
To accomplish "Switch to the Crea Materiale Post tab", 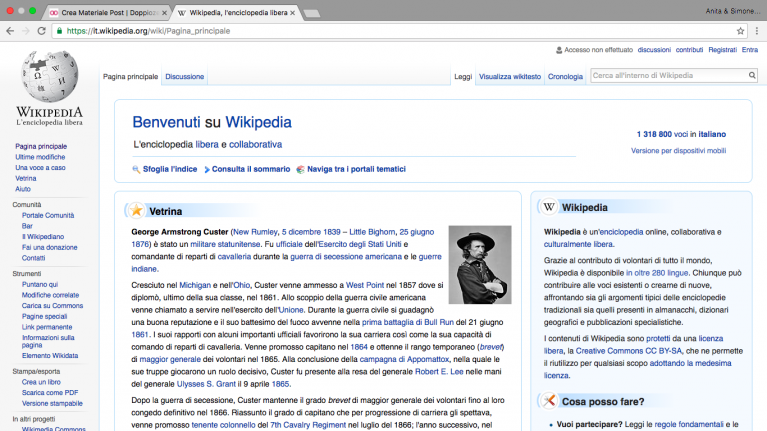I will click(x=105, y=13).
